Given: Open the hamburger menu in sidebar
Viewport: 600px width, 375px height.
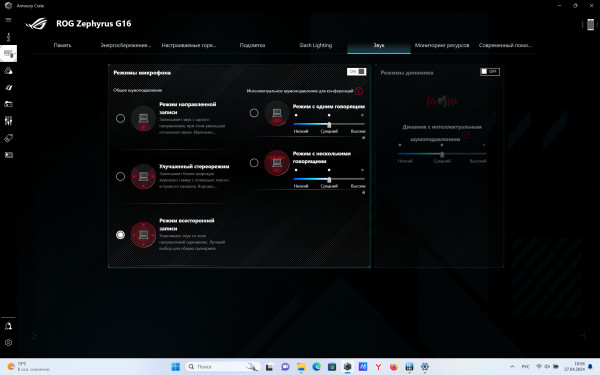Looking at the screenshot, I should pos(8,20).
